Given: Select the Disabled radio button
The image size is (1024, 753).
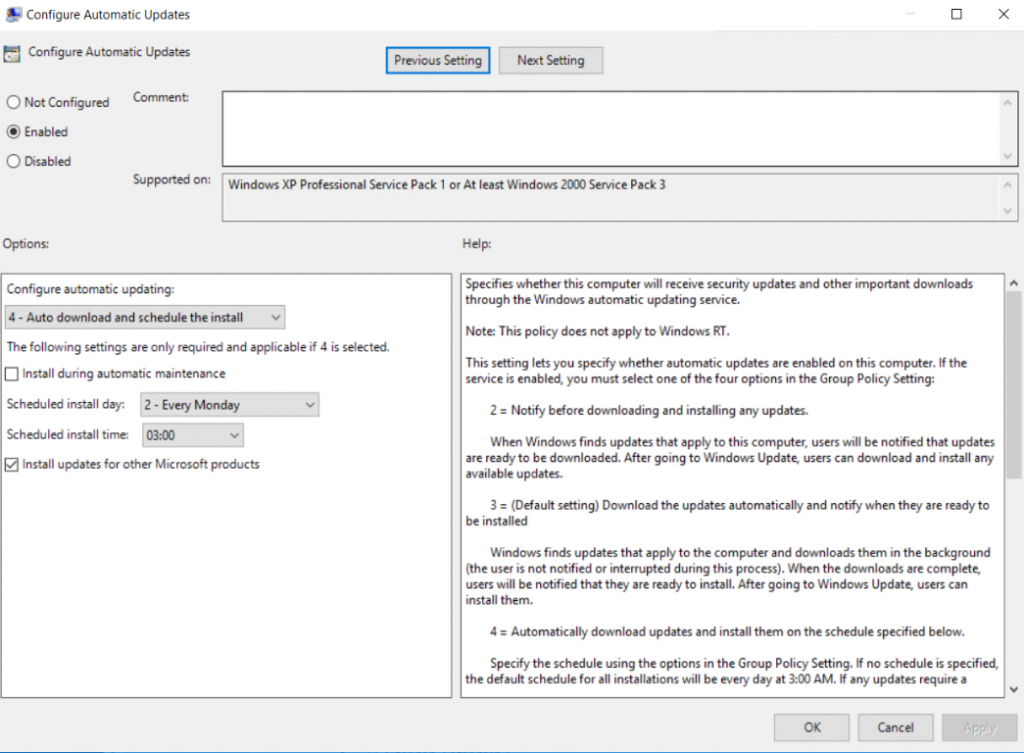Looking at the screenshot, I should point(14,161).
